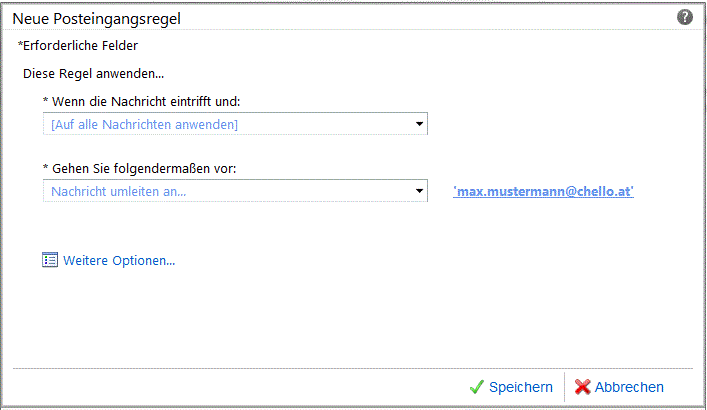
Task: Click the '*Erforderliche Felder' note
Action: pyautogui.click(x=77, y=45)
